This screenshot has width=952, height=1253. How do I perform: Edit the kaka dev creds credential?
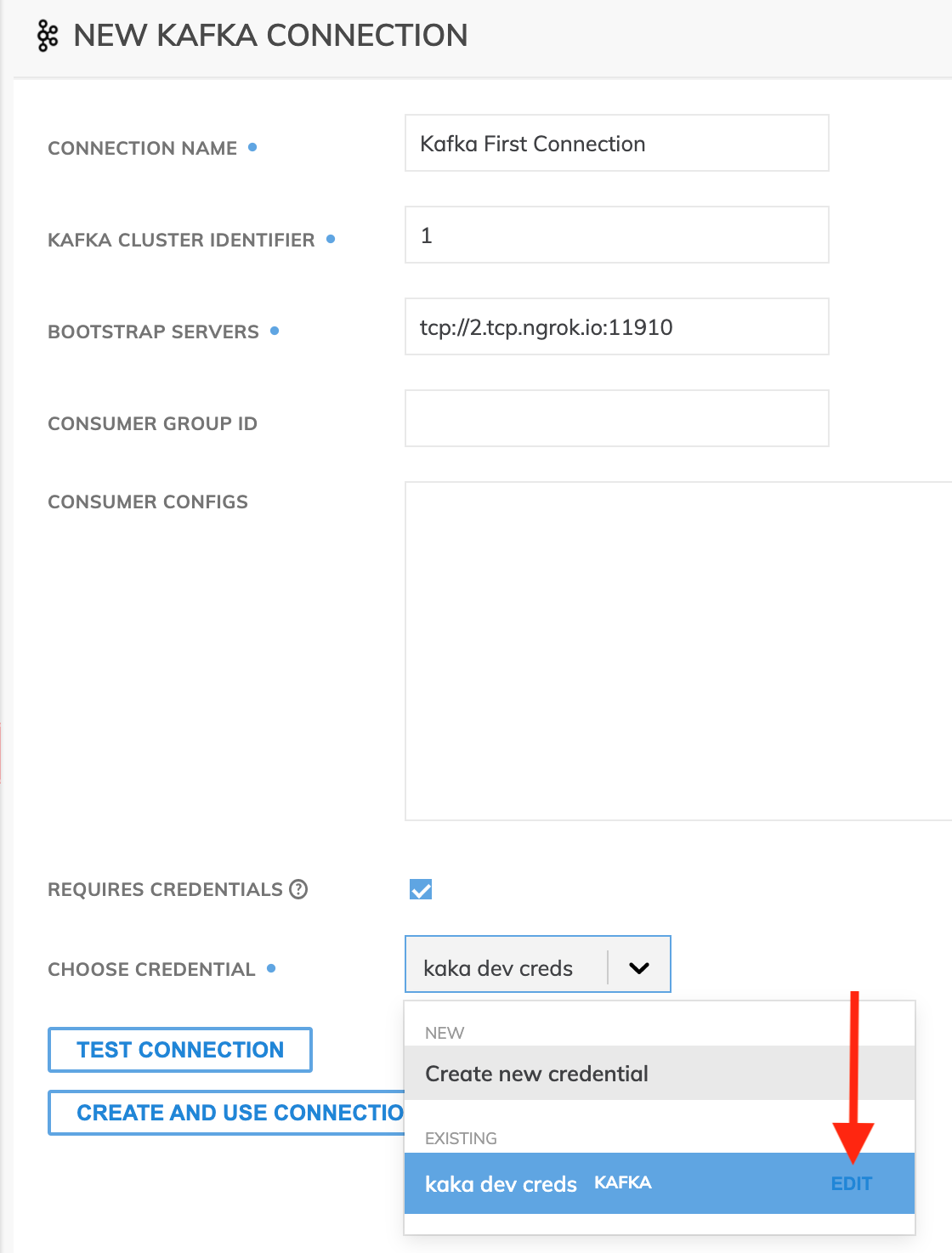(852, 1183)
